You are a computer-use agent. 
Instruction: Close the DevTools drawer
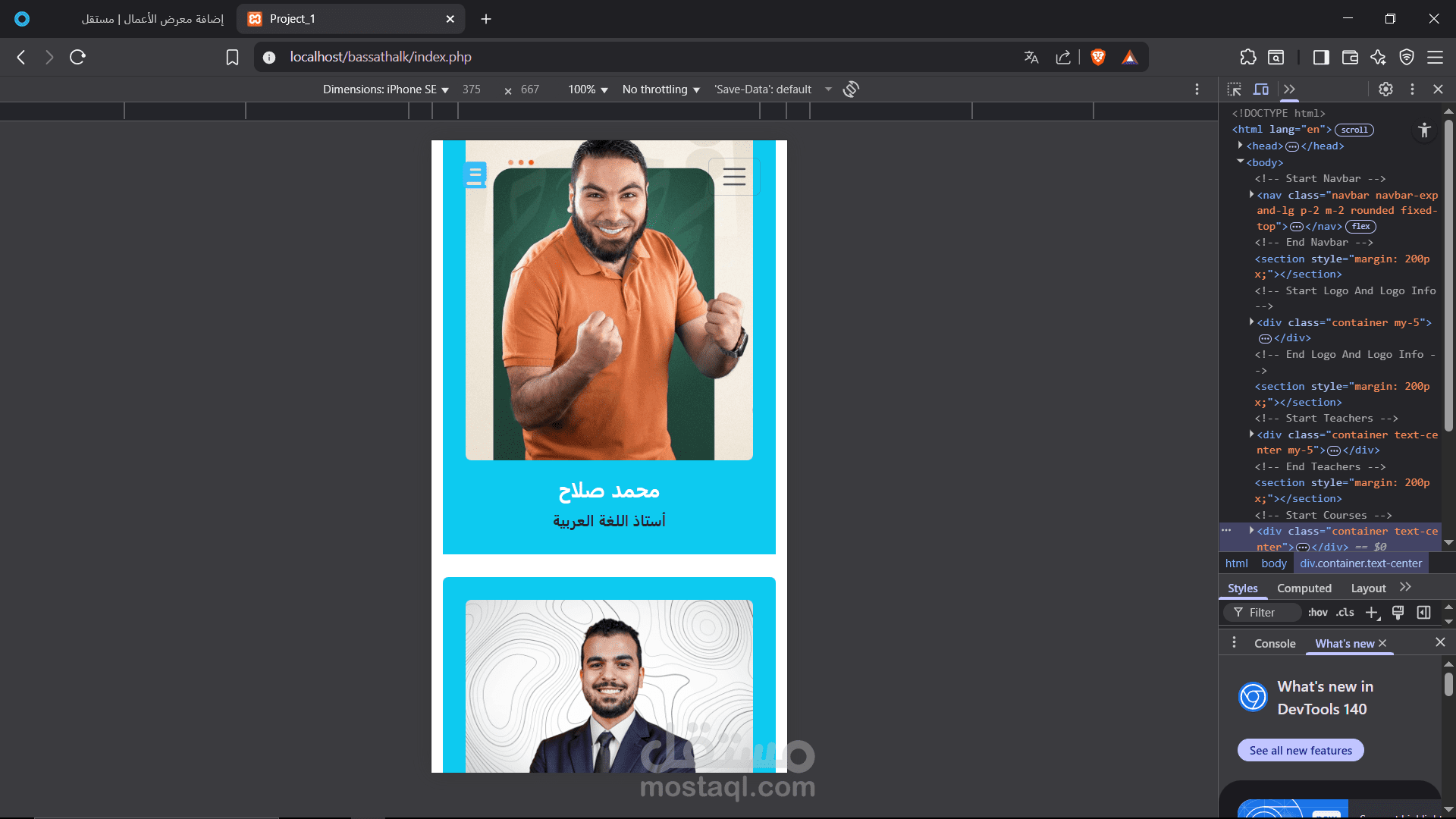[x=1440, y=642]
